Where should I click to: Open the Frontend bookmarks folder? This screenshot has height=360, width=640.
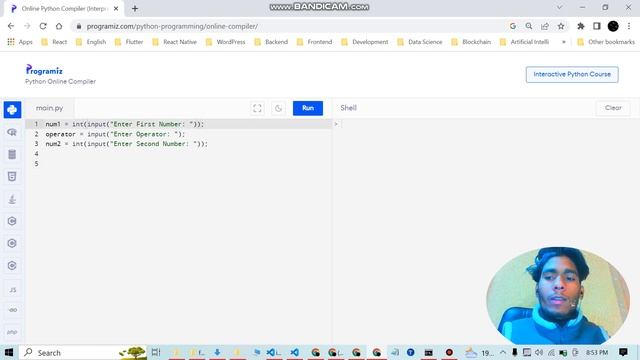(314, 42)
